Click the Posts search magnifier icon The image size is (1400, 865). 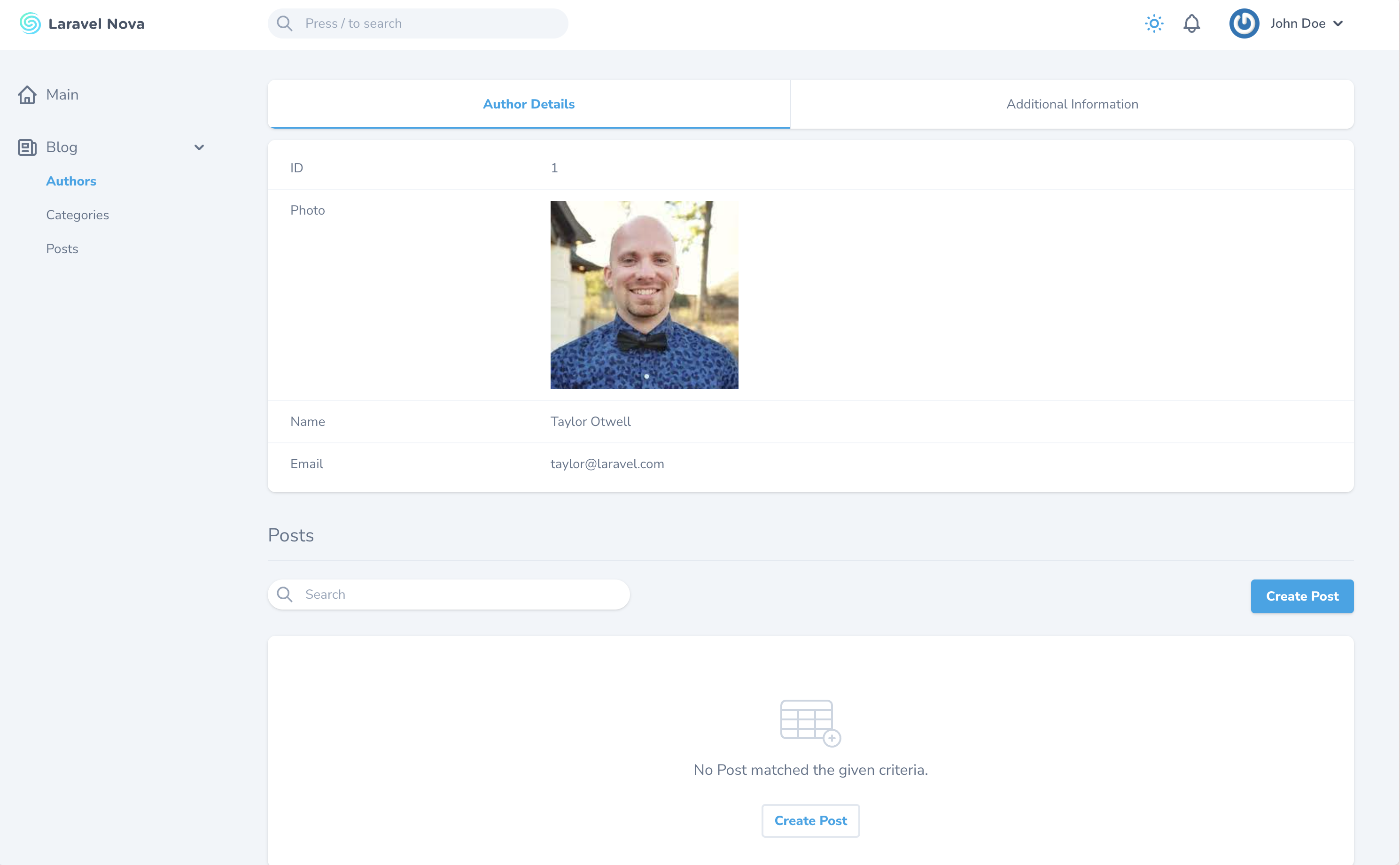285,595
